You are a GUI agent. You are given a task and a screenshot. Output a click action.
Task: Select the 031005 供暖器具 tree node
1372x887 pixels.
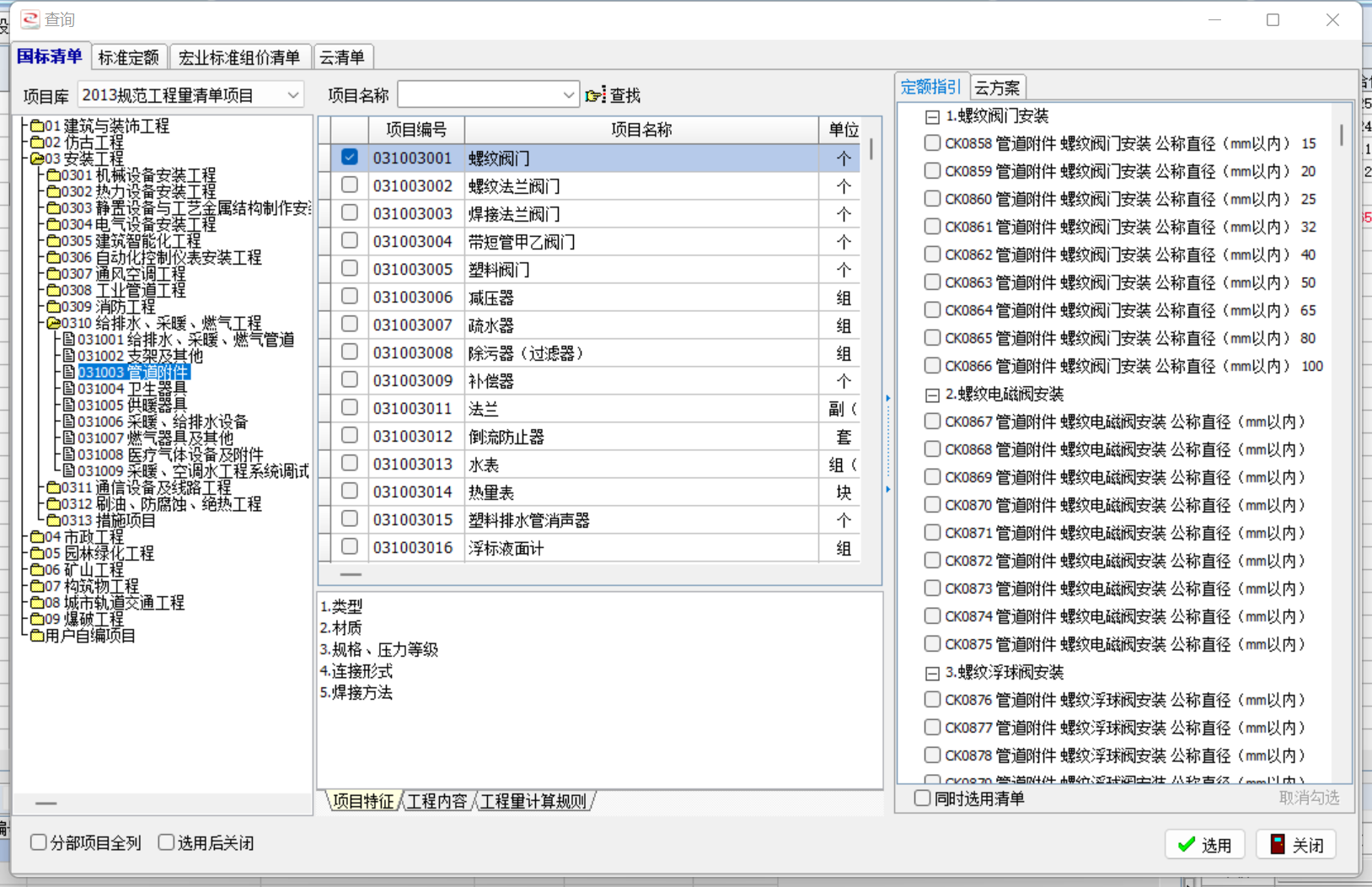132,405
